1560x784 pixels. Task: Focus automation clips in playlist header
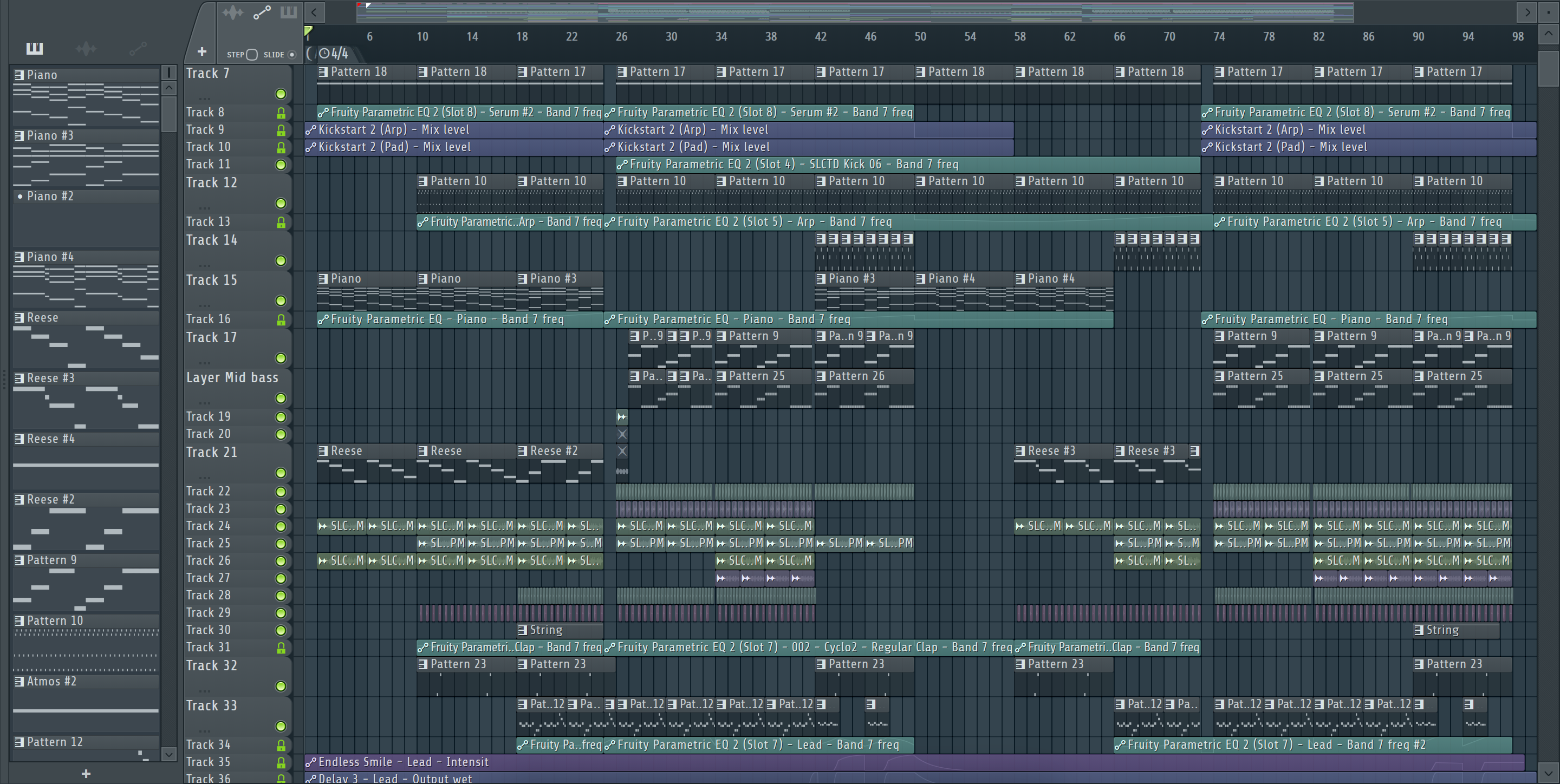tap(262, 12)
